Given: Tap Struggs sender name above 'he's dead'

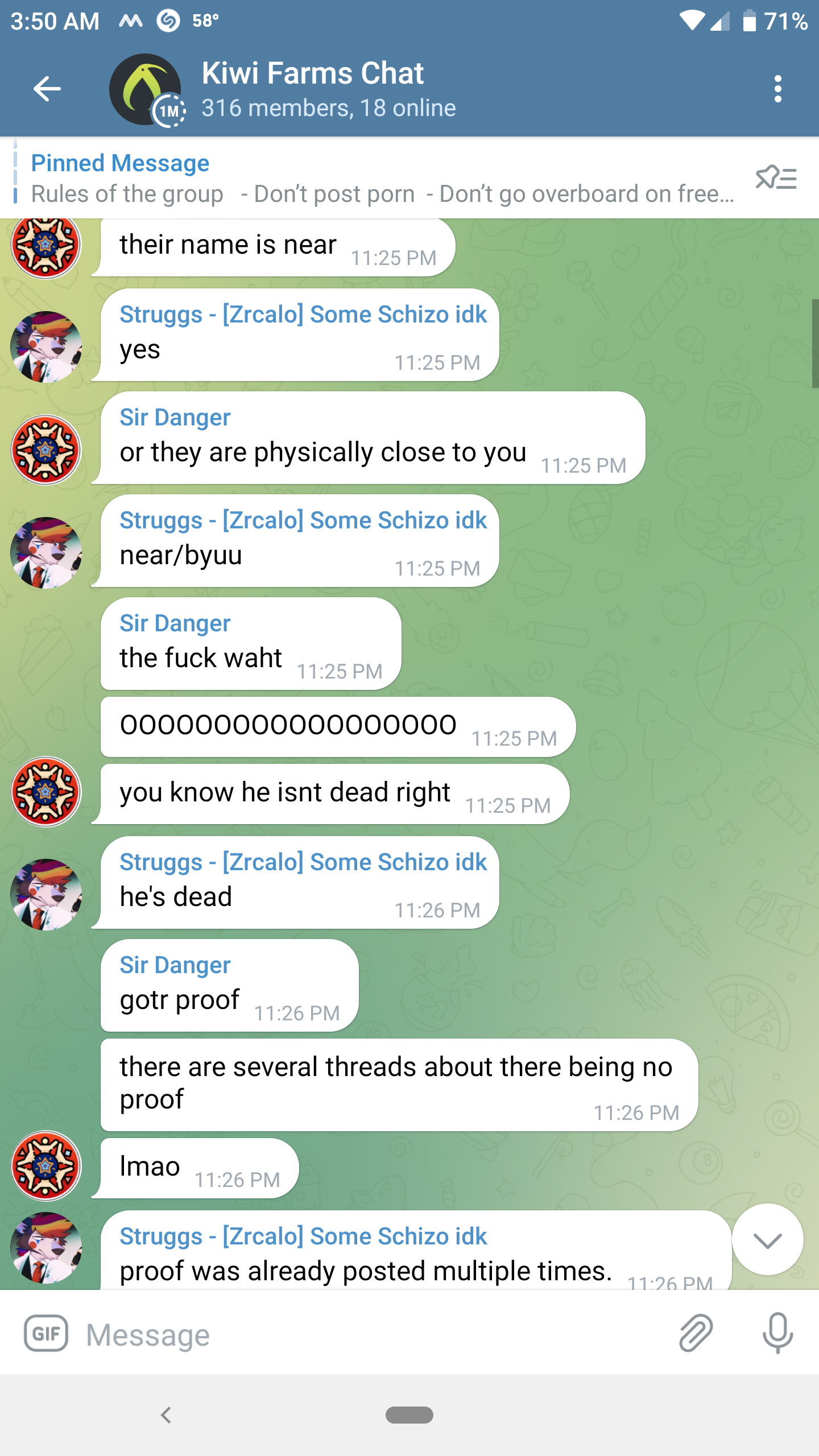Looking at the screenshot, I should click(303, 862).
